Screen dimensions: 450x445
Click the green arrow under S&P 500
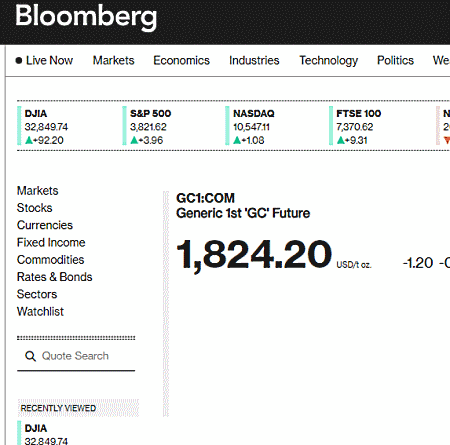[x=134, y=140]
